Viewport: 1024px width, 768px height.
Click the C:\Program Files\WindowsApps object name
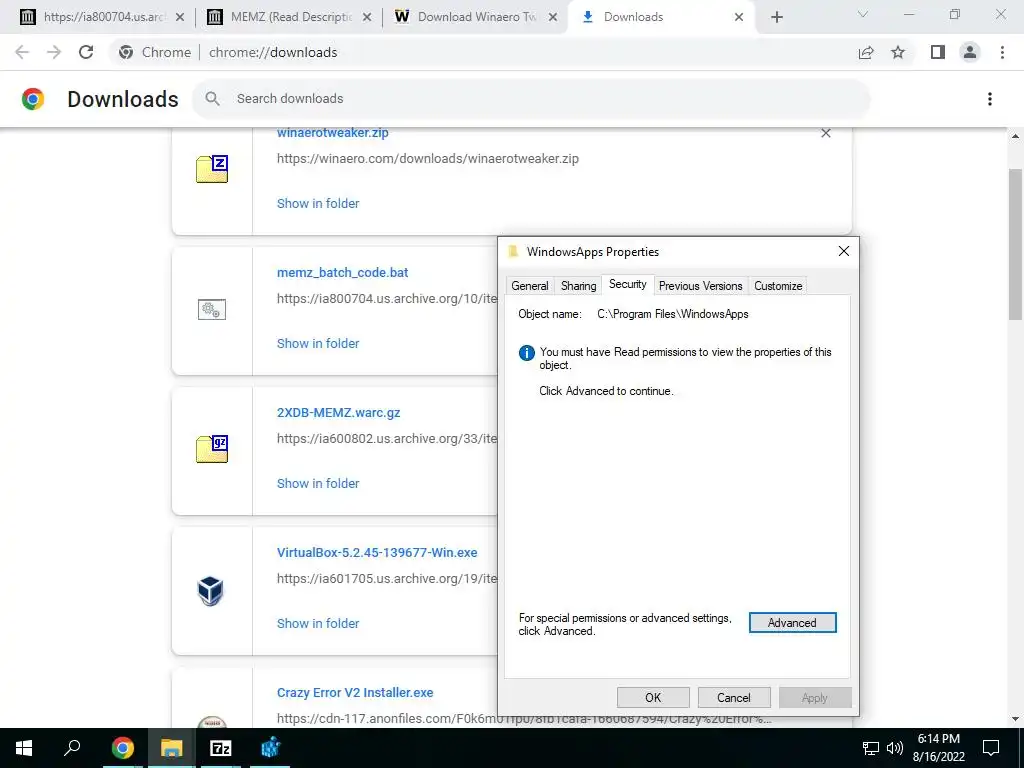point(673,314)
